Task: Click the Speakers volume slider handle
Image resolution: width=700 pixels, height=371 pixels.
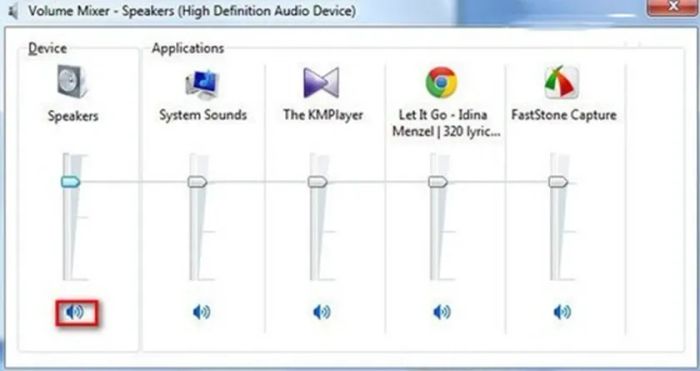Action: coord(71,182)
